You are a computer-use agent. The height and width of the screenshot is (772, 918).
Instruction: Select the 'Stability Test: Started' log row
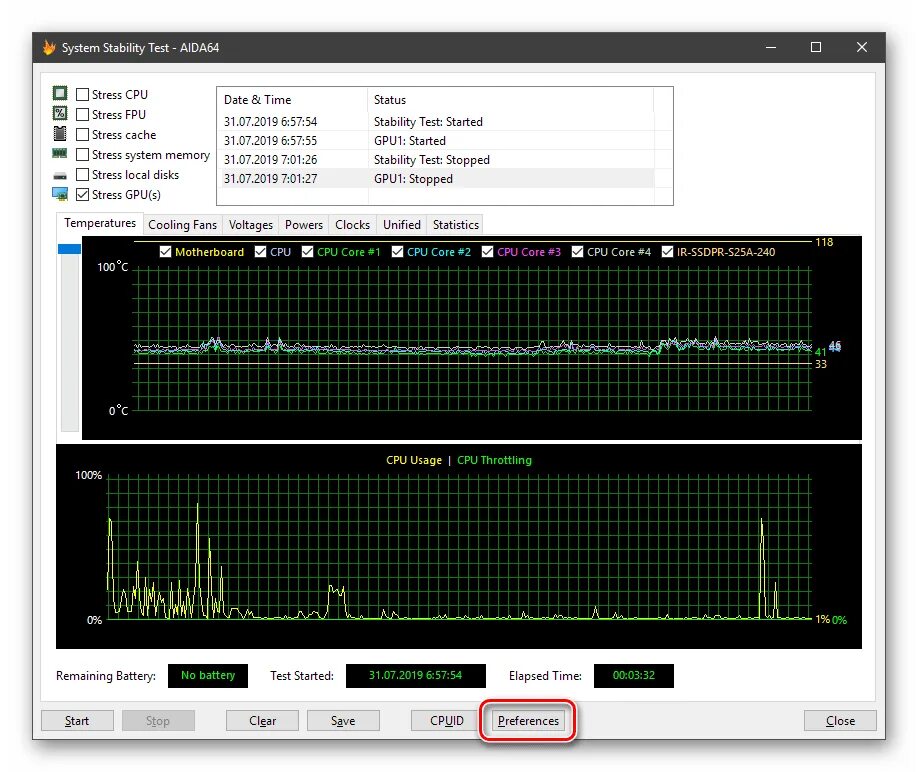point(436,122)
